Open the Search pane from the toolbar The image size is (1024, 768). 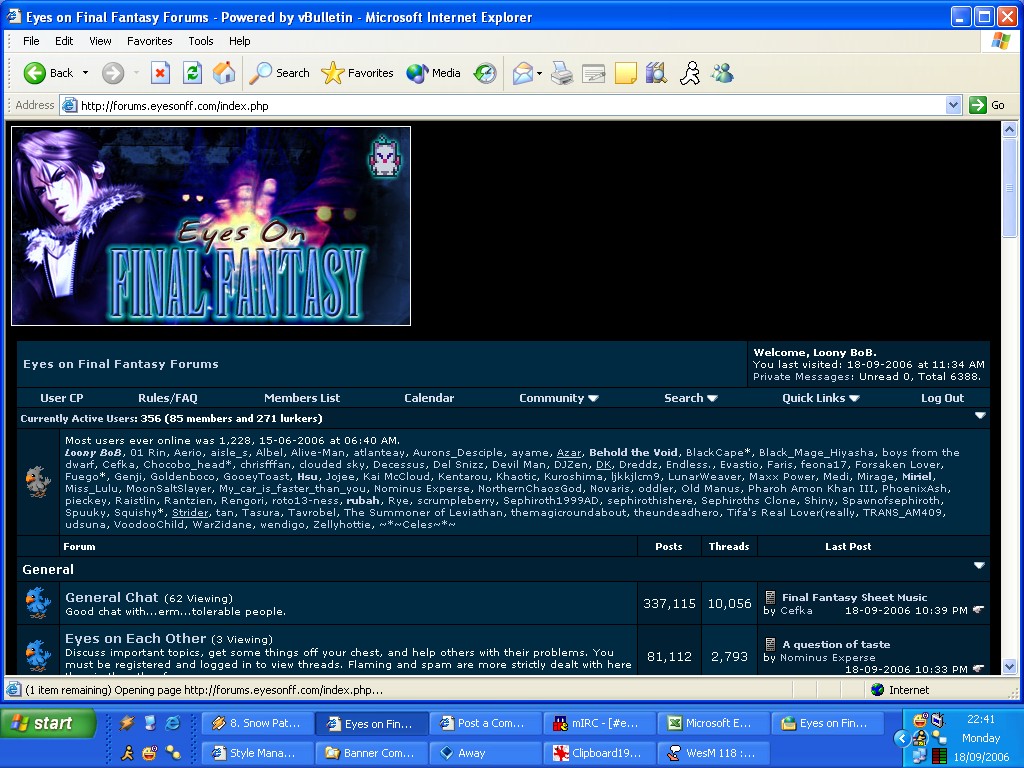[280, 73]
